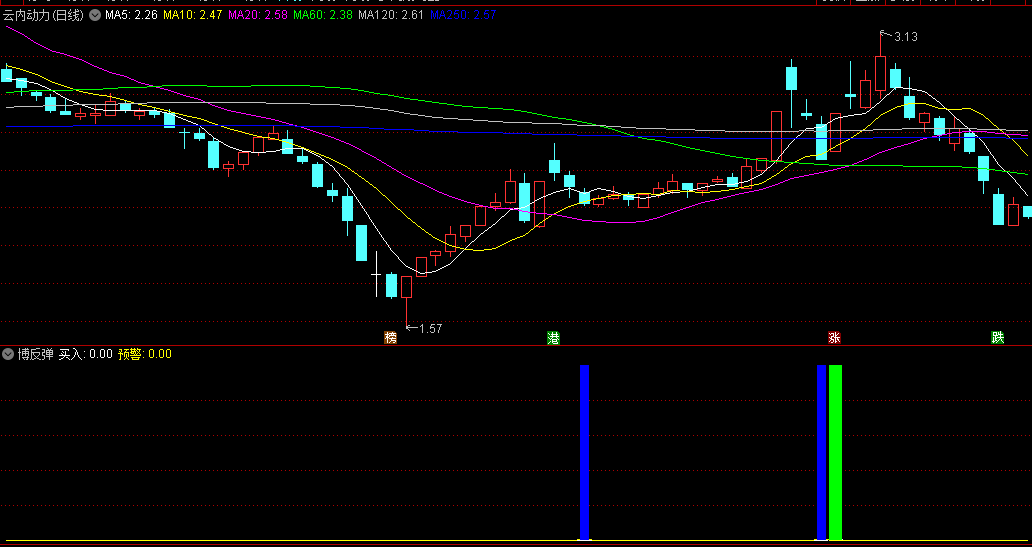
Task: Open the dropdown arrow beside 云内动力(日线)
Action: [95, 15]
